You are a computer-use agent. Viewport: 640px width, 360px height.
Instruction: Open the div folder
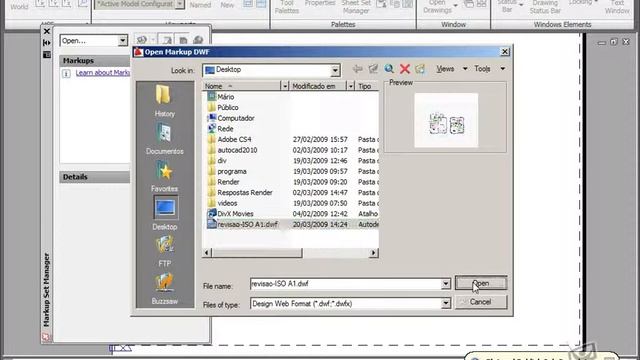pyautogui.click(x=217, y=161)
